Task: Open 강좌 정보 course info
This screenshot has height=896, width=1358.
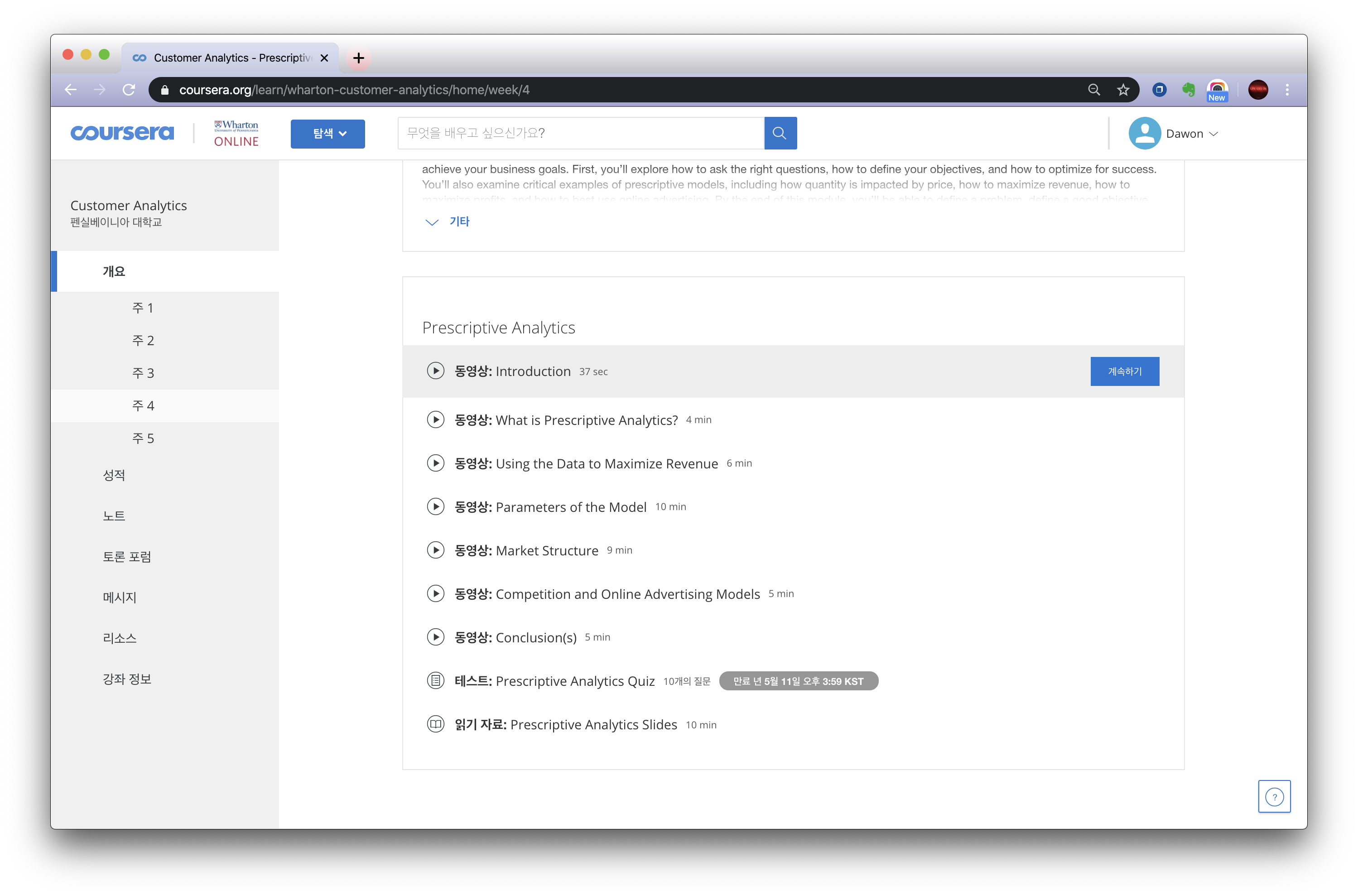Action: coord(127,679)
